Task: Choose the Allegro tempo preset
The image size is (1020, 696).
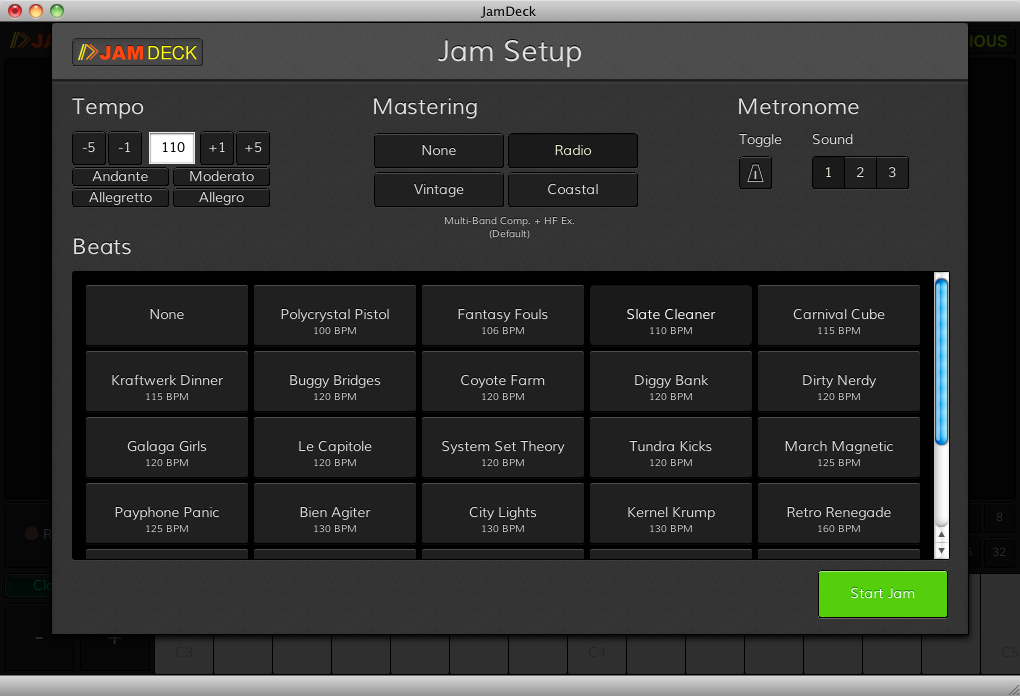Action: pos(221,197)
